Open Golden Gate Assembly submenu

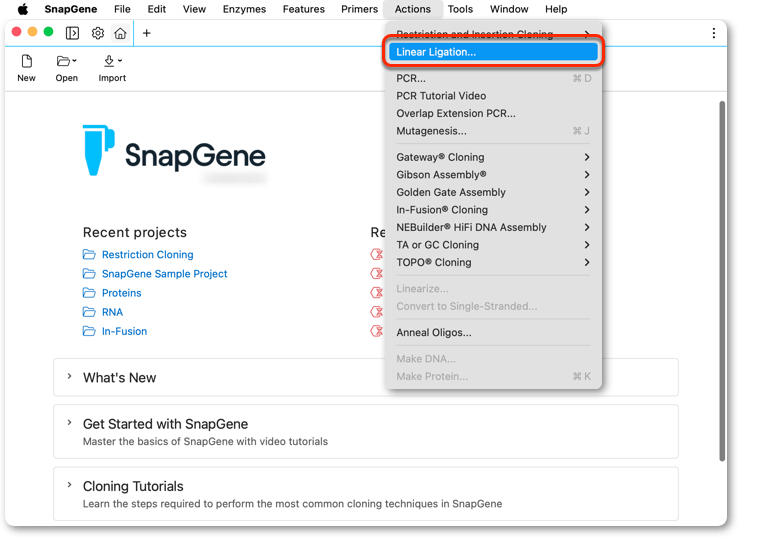[x=493, y=192]
